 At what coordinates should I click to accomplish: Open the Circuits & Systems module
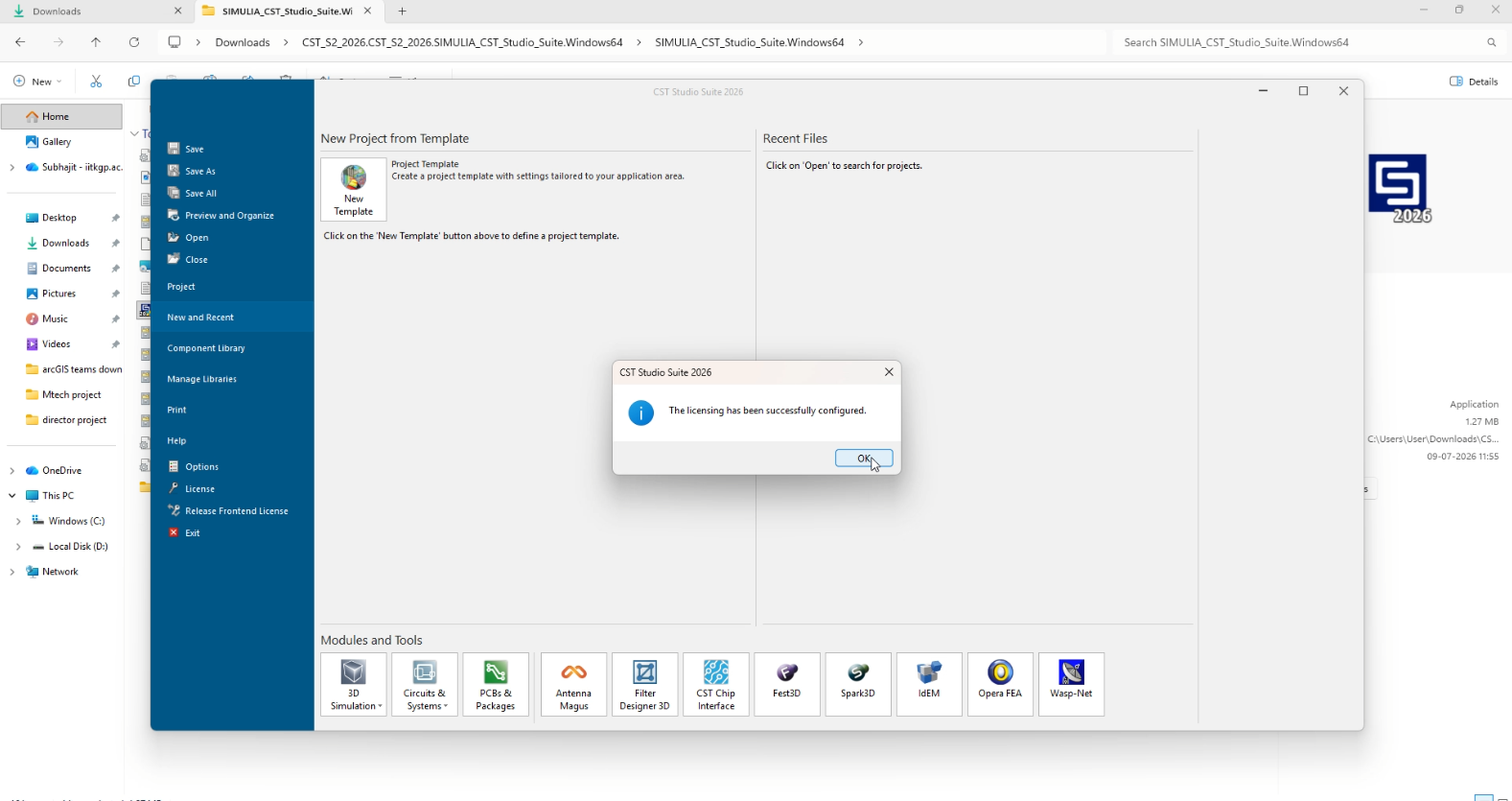tap(425, 684)
